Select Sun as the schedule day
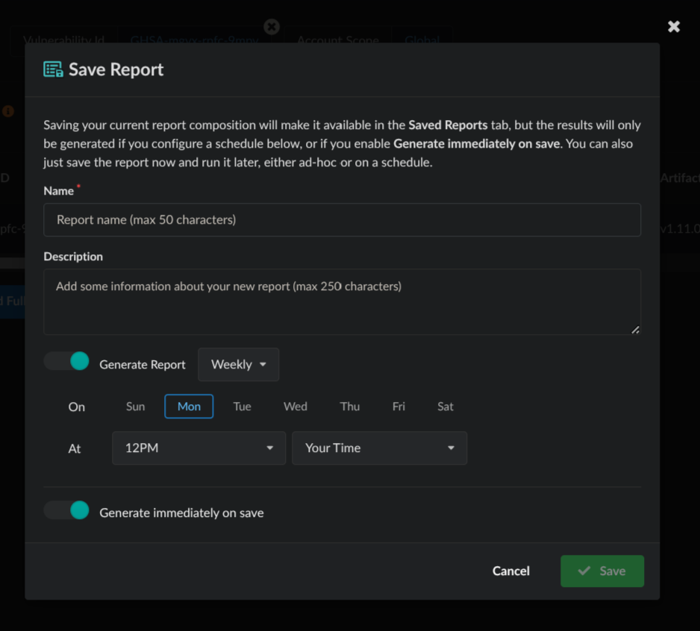Image resolution: width=700 pixels, height=631 pixels. (135, 407)
